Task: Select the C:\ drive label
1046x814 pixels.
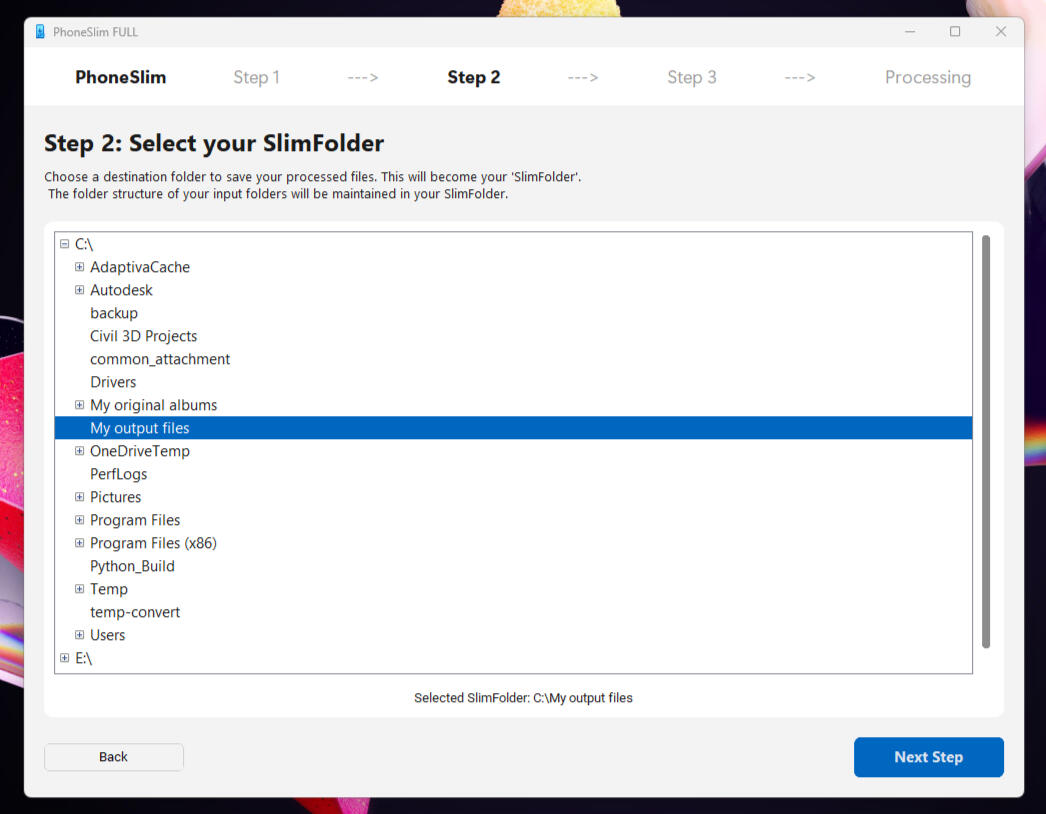Action: point(84,244)
